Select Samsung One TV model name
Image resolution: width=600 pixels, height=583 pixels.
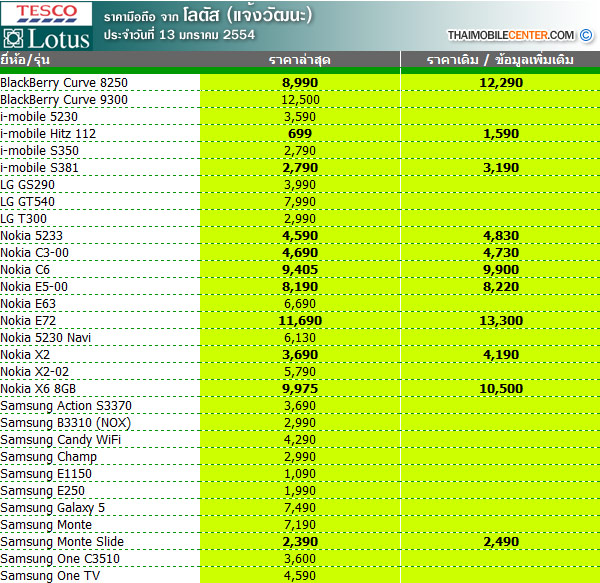[x=50, y=576]
